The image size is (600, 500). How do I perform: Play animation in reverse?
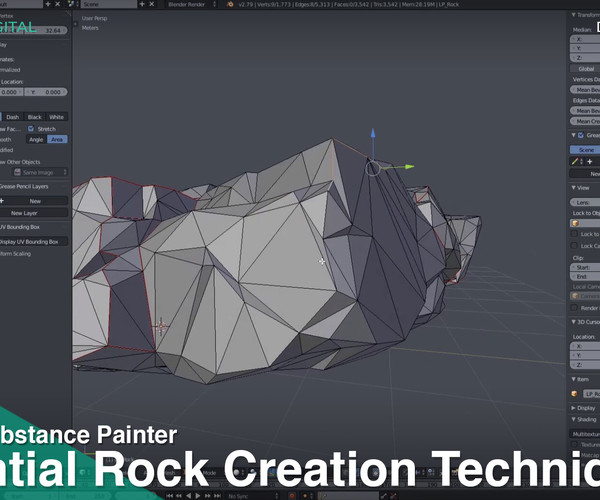tap(188, 496)
